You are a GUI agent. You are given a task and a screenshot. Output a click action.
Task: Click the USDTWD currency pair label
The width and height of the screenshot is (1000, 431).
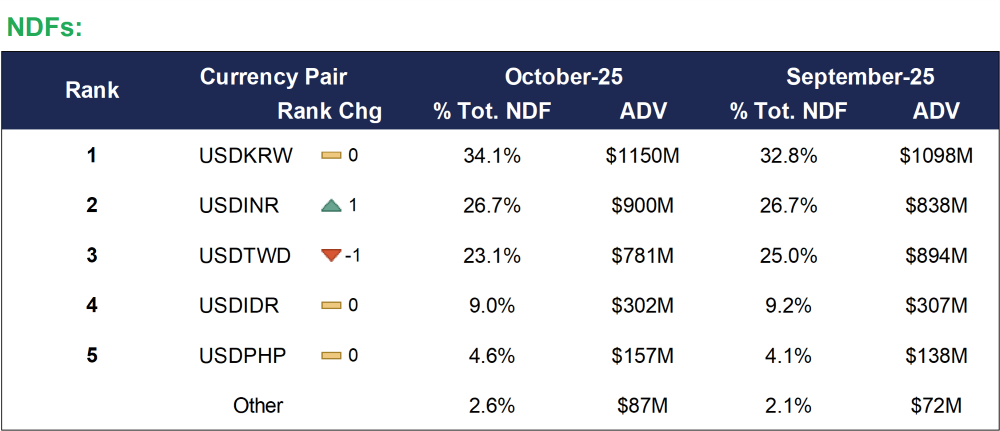pyautogui.click(x=245, y=256)
